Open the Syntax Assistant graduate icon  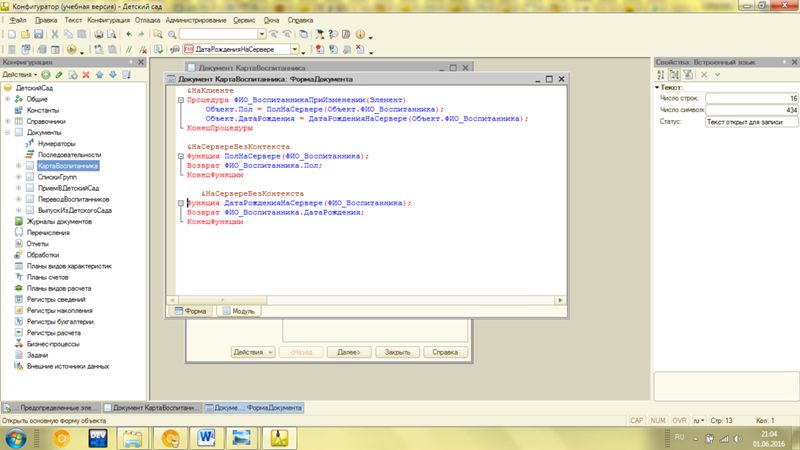319,34
